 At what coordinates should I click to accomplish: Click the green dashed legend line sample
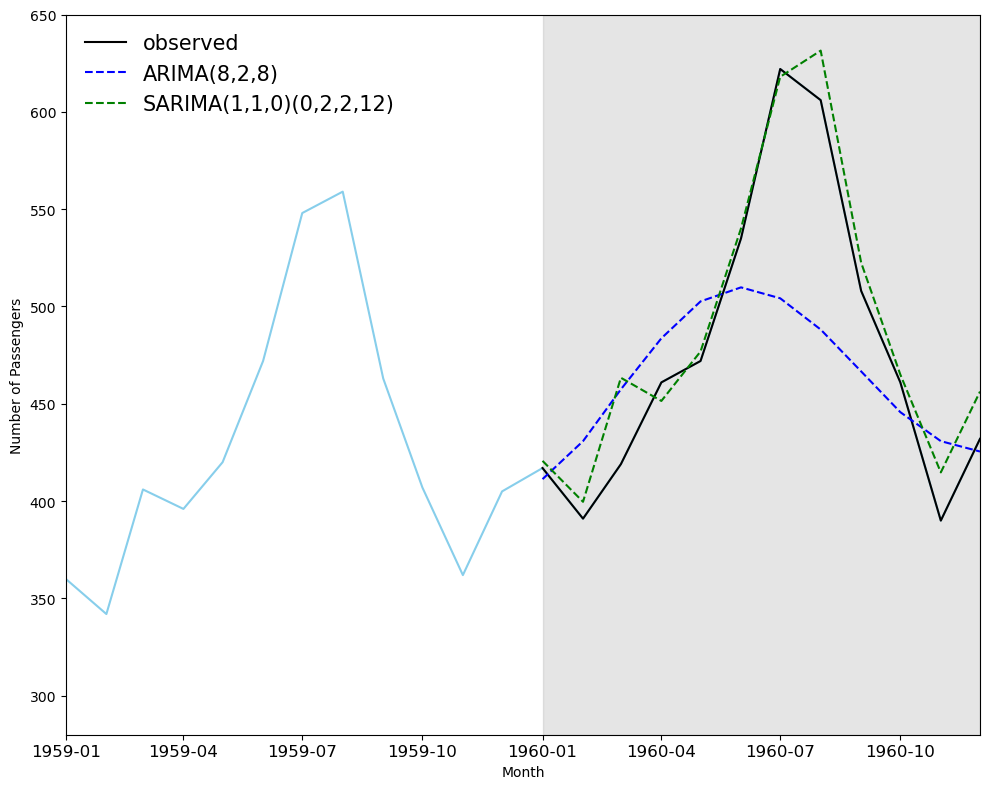point(105,104)
